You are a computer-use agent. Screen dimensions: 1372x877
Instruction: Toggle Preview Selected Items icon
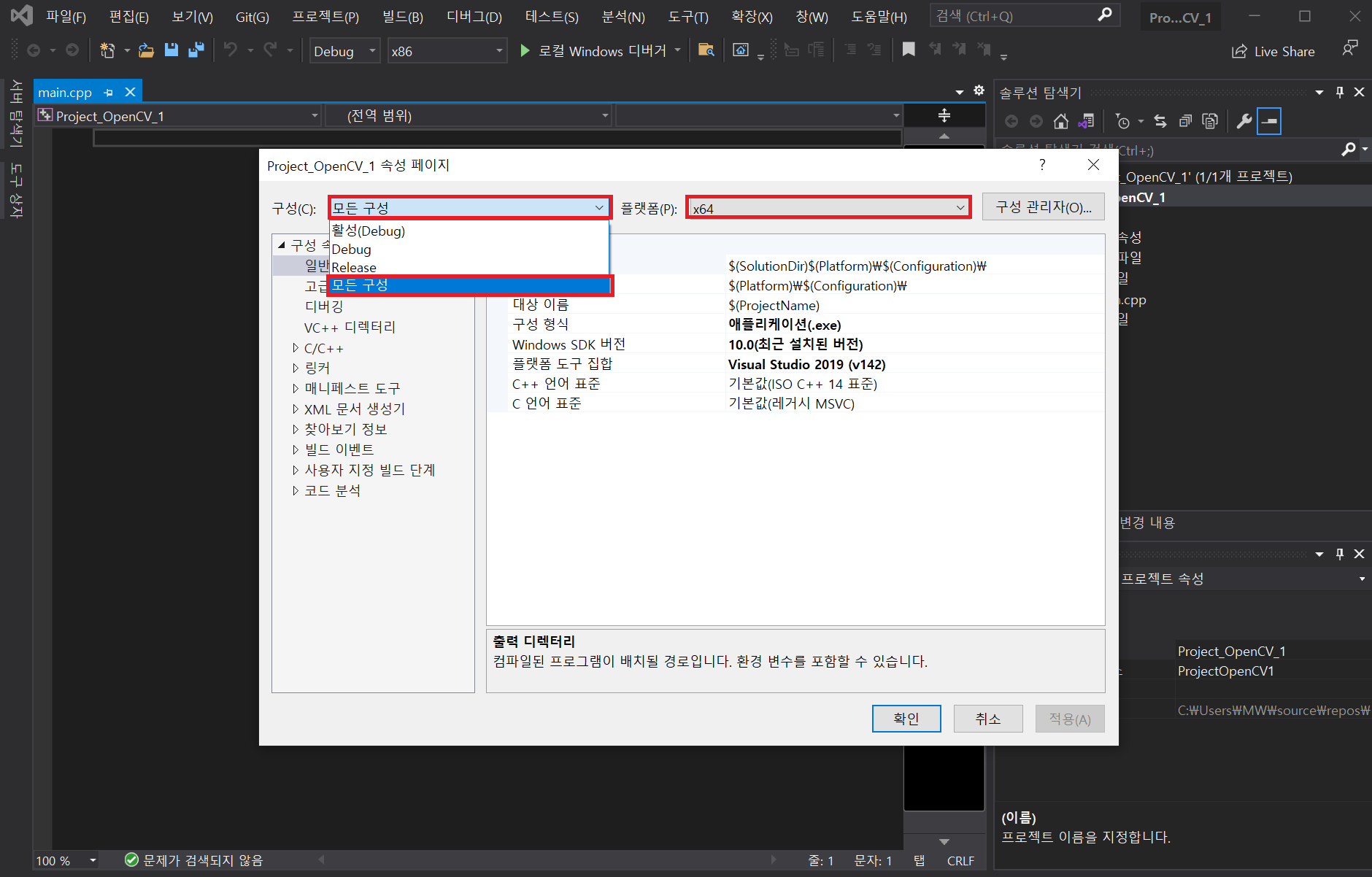1270,121
